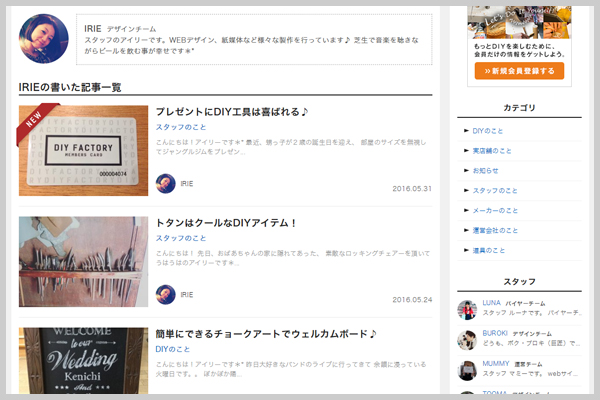Image resolution: width=600 pixels, height=400 pixels.
Task: Open IRIE's large profile avatar
Action: (x=44, y=39)
